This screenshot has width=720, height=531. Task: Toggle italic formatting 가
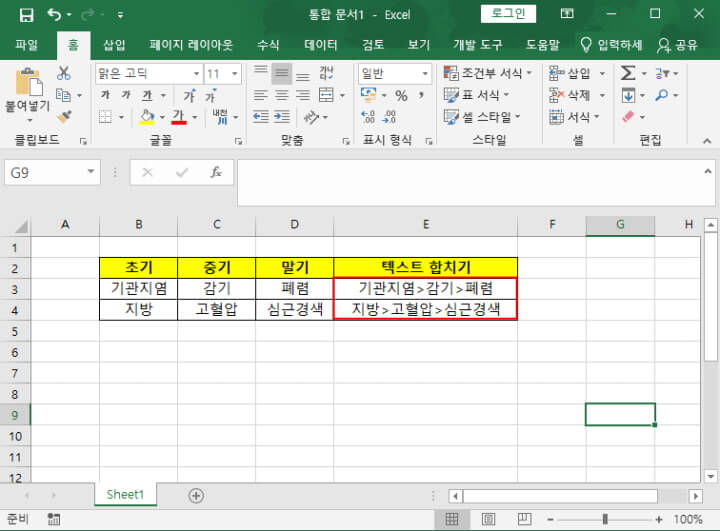126,95
